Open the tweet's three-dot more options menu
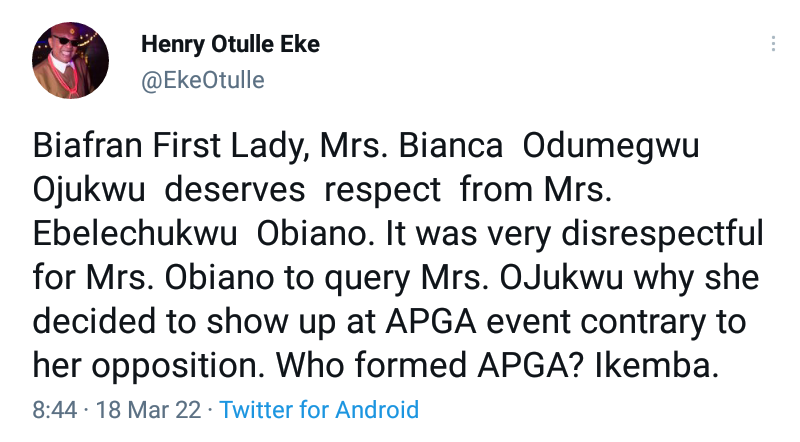 coord(772,45)
